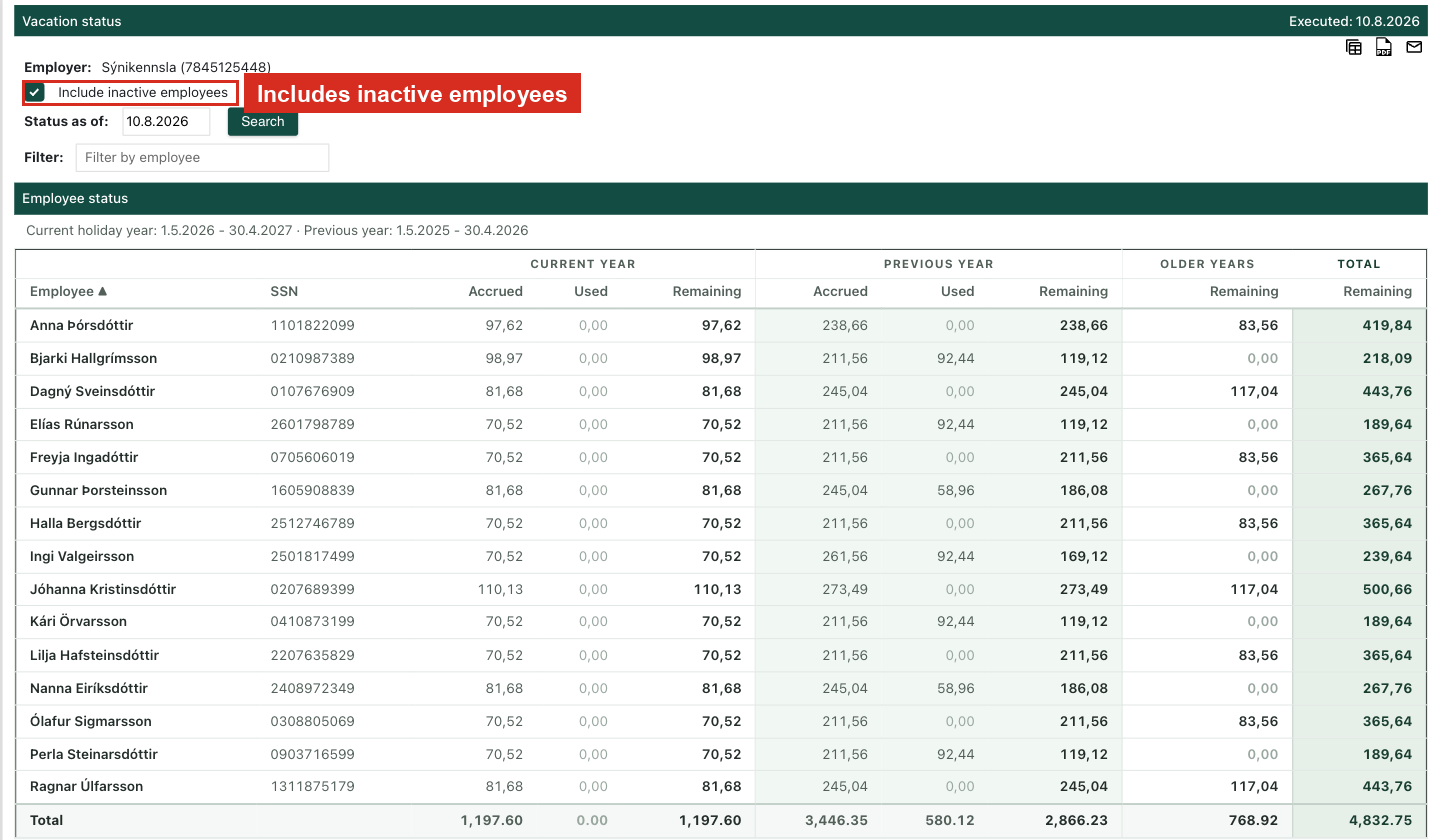Uncheck the Include inactive employees checkbox
1439x840 pixels.
[36, 93]
